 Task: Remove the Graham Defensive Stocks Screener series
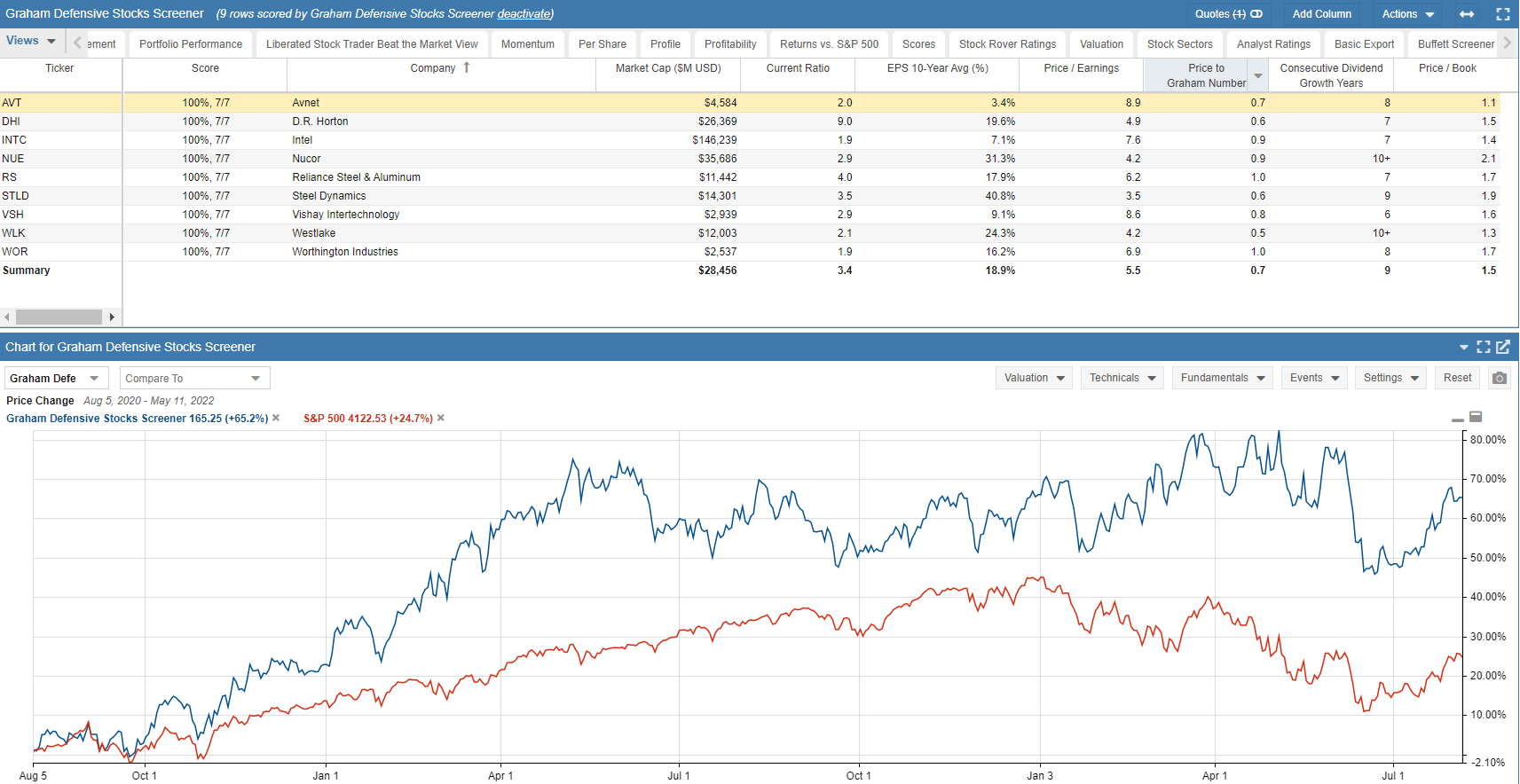276,418
